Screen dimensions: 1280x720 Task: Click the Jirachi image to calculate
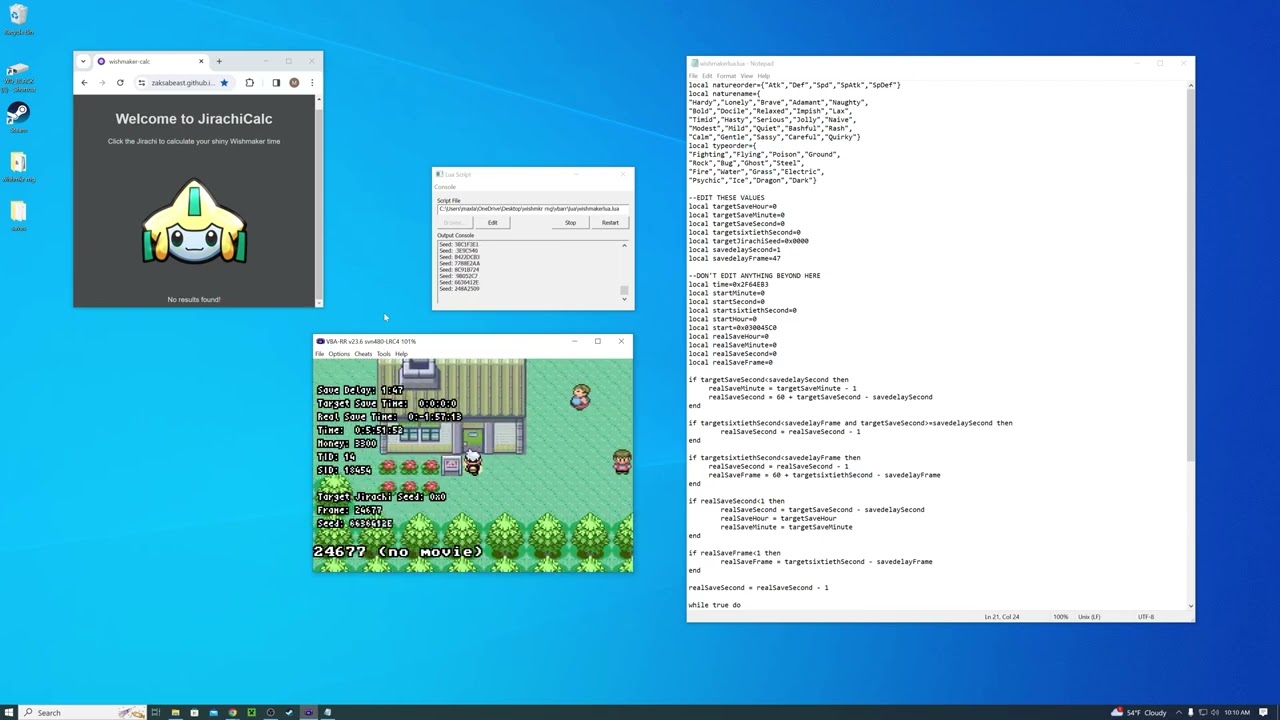click(x=194, y=223)
